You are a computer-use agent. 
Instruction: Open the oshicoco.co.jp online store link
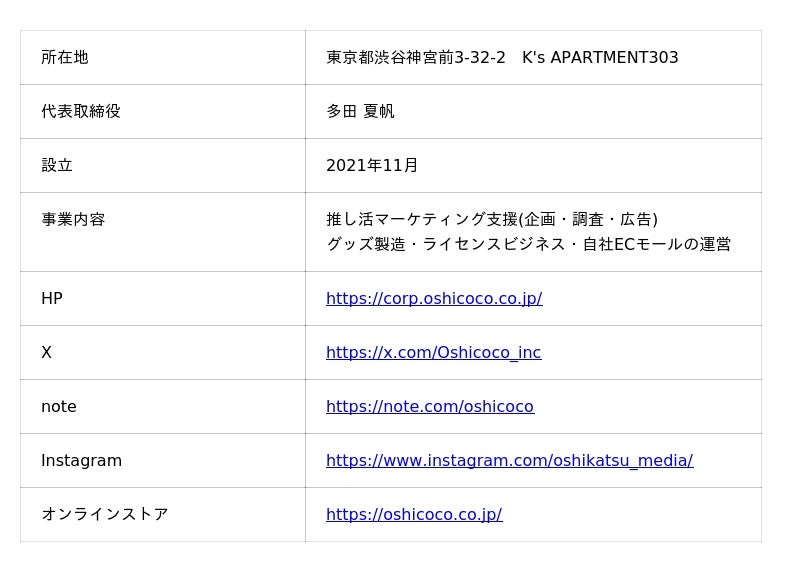point(414,514)
